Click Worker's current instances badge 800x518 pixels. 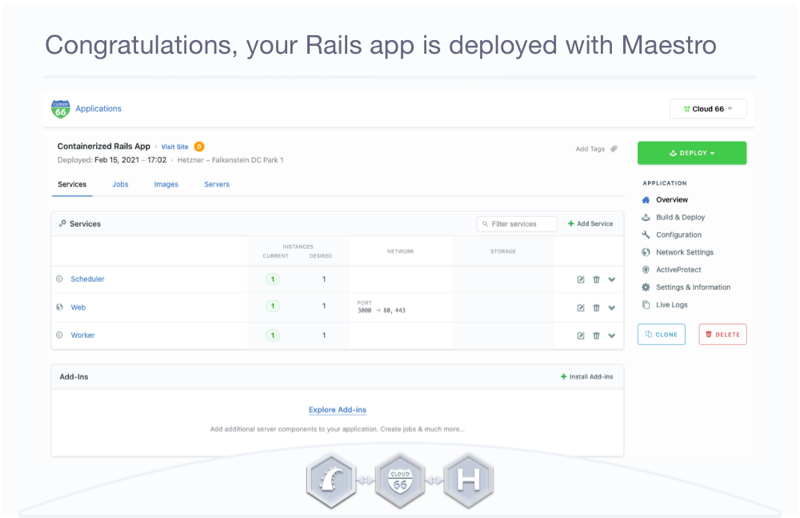[x=273, y=335]
